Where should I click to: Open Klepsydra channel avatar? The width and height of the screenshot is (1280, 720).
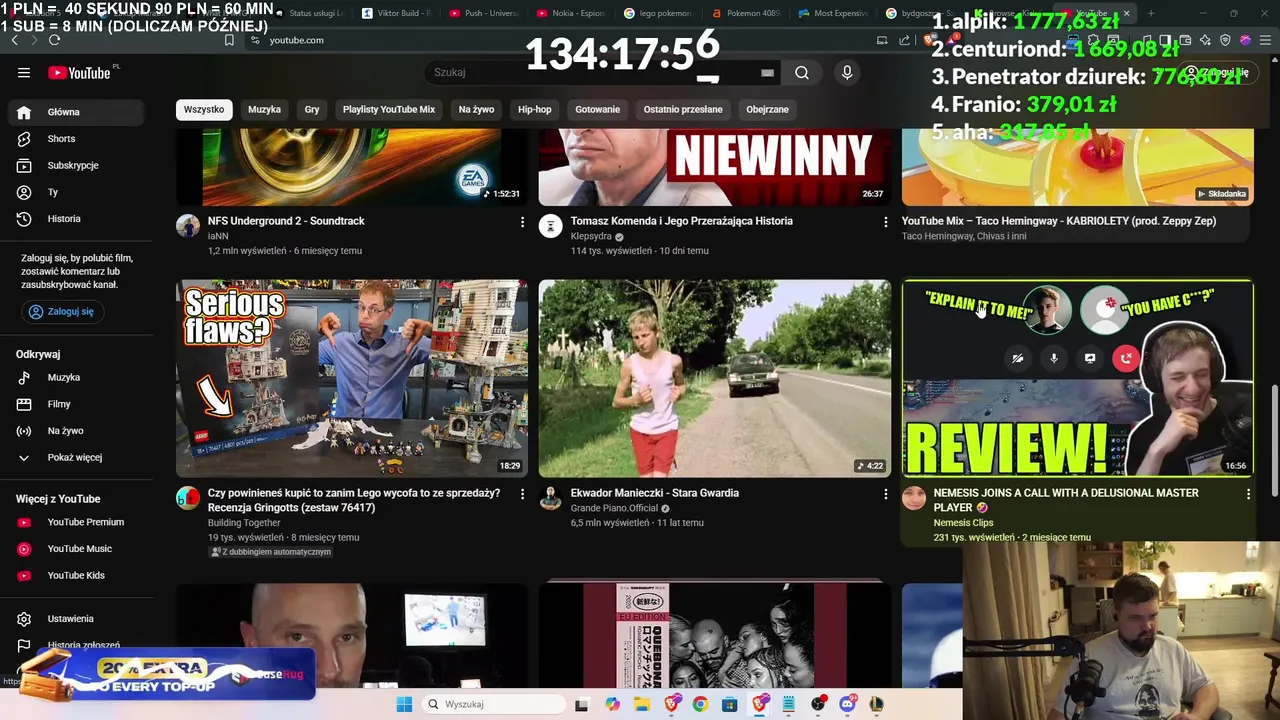tap(551, 225)
